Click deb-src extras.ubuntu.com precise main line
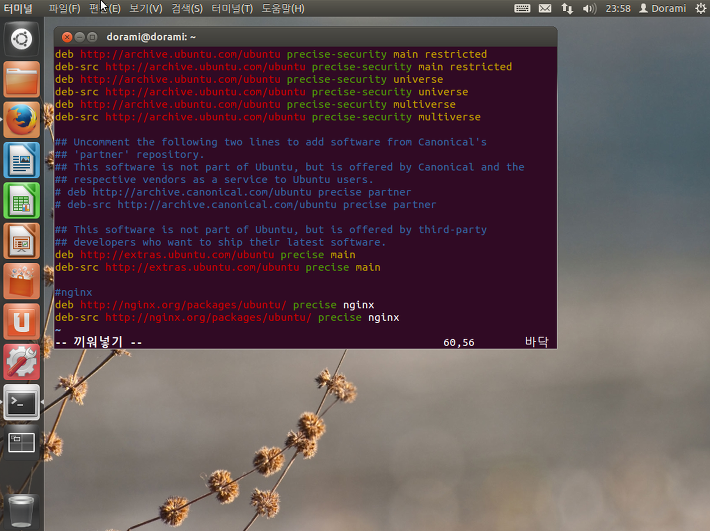The height and width of the screenshot is (531, 710). 217,268
